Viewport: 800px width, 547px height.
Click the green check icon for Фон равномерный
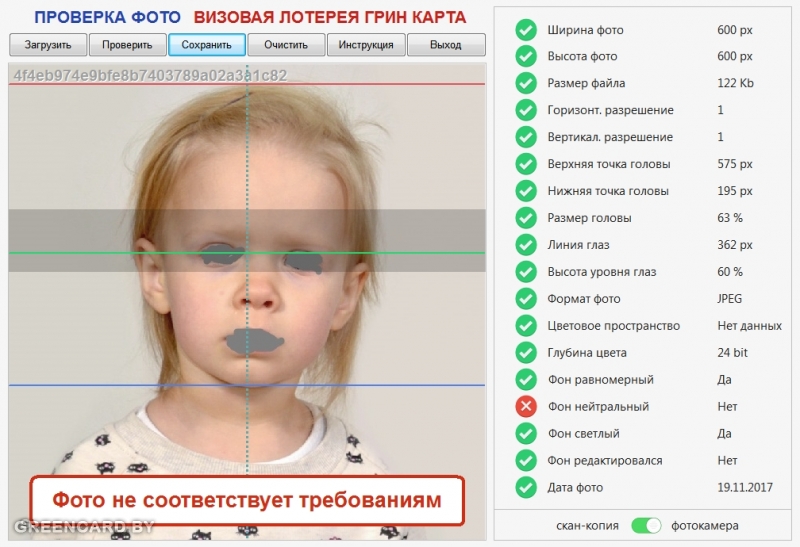click(x=526, y=380)
